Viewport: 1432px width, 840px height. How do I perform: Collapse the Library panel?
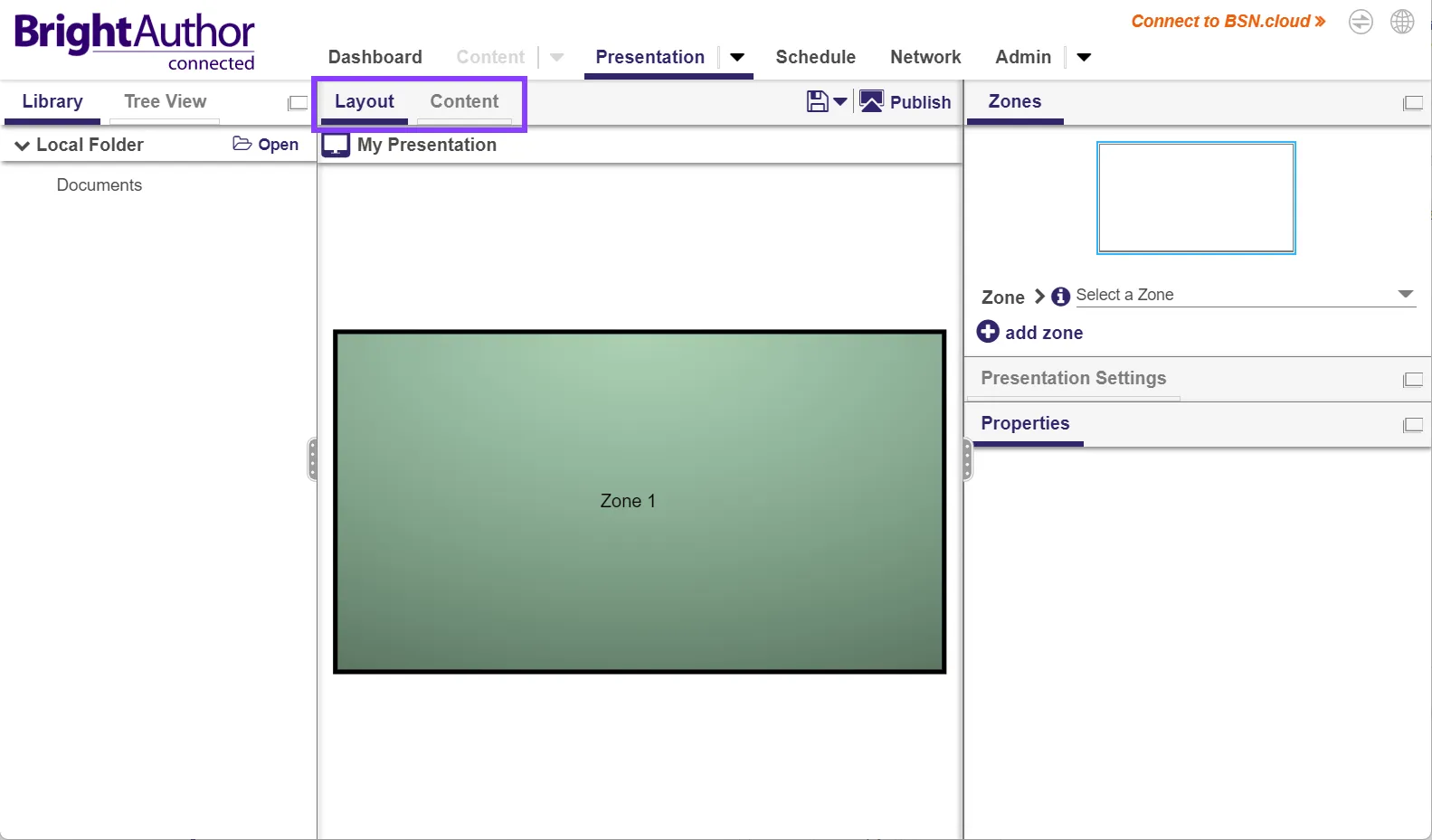298,103
